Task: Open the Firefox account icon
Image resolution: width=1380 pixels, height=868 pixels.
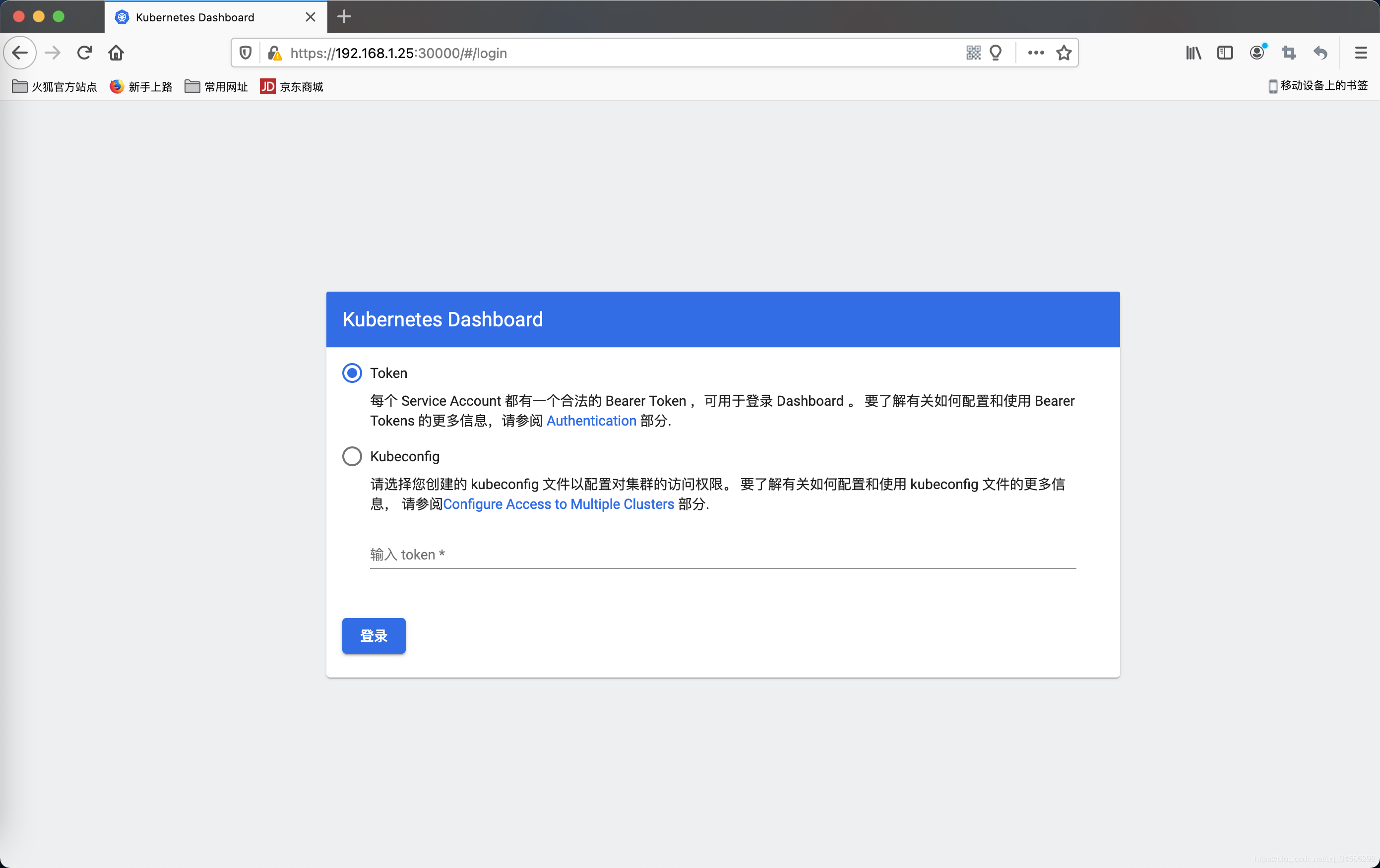Action: point(1257,53)
